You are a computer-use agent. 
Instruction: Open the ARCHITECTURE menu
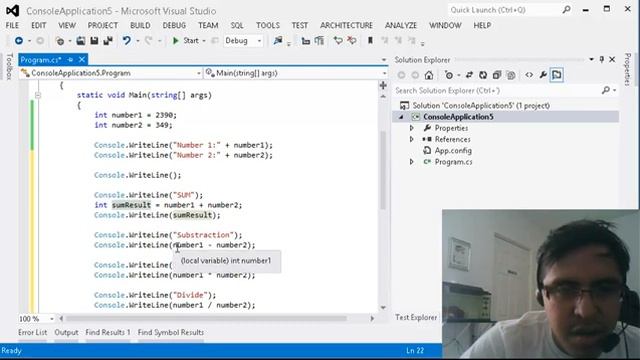346,25
